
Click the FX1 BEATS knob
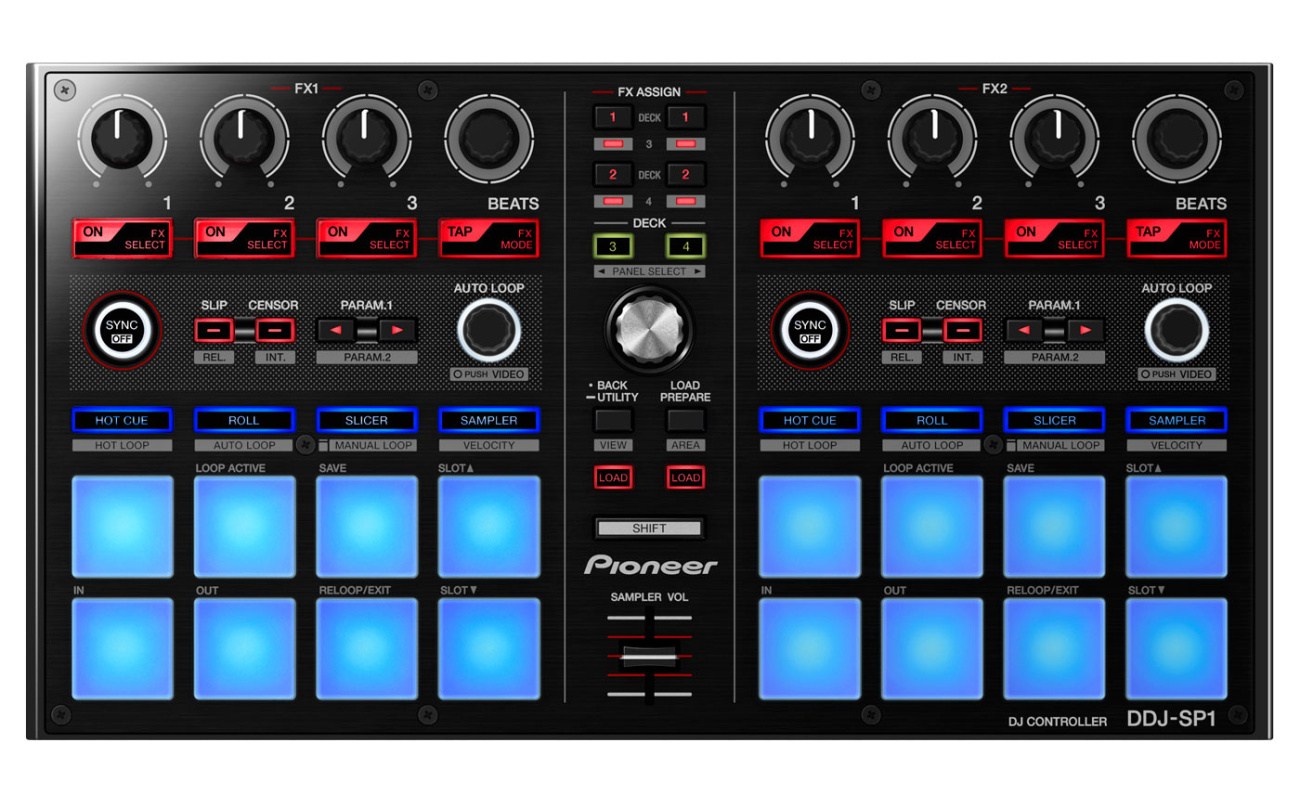coord(489,139)
